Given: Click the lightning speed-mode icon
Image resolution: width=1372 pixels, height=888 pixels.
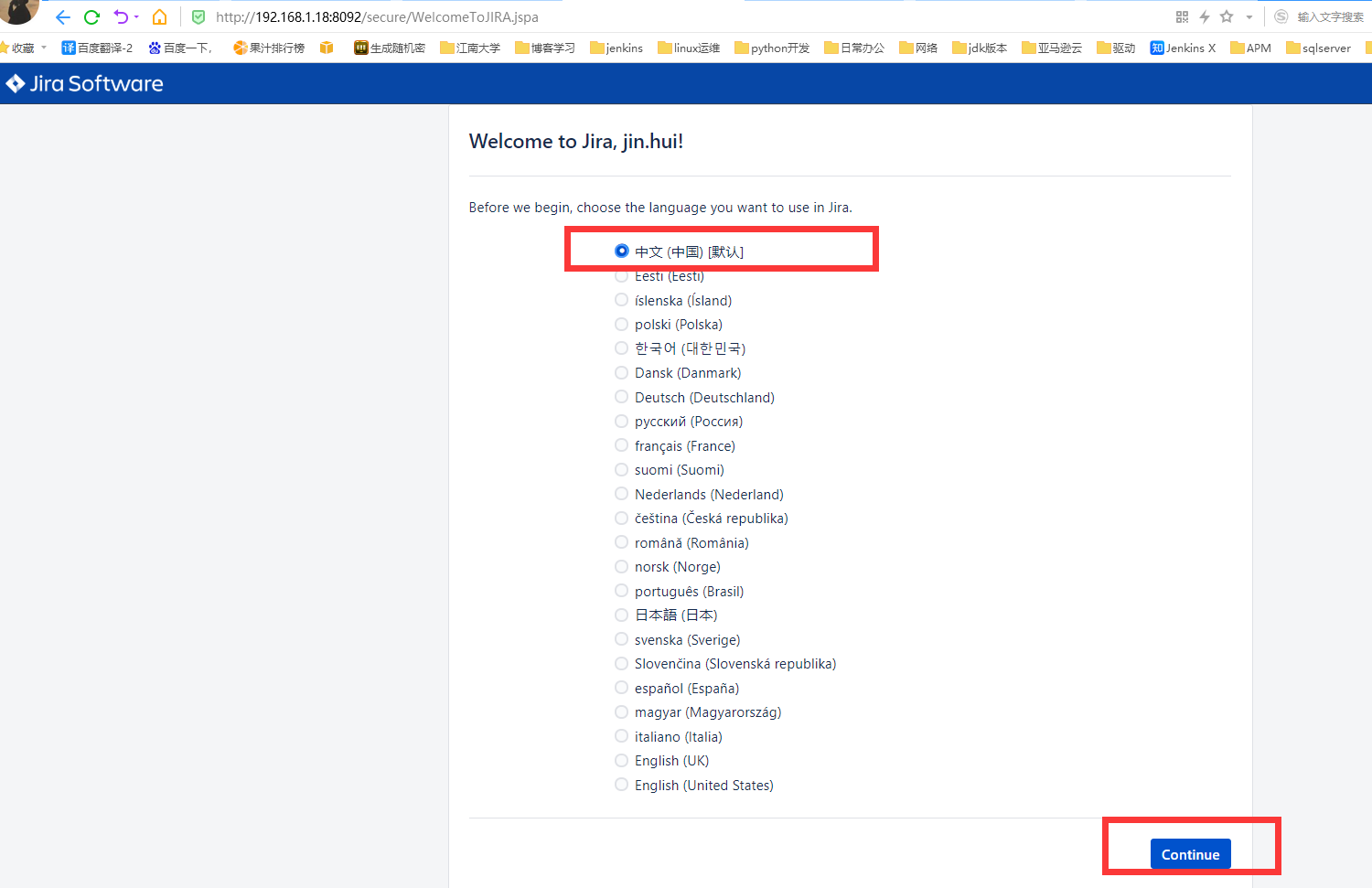Looking at the screenshot, I should coord(1205,17).
